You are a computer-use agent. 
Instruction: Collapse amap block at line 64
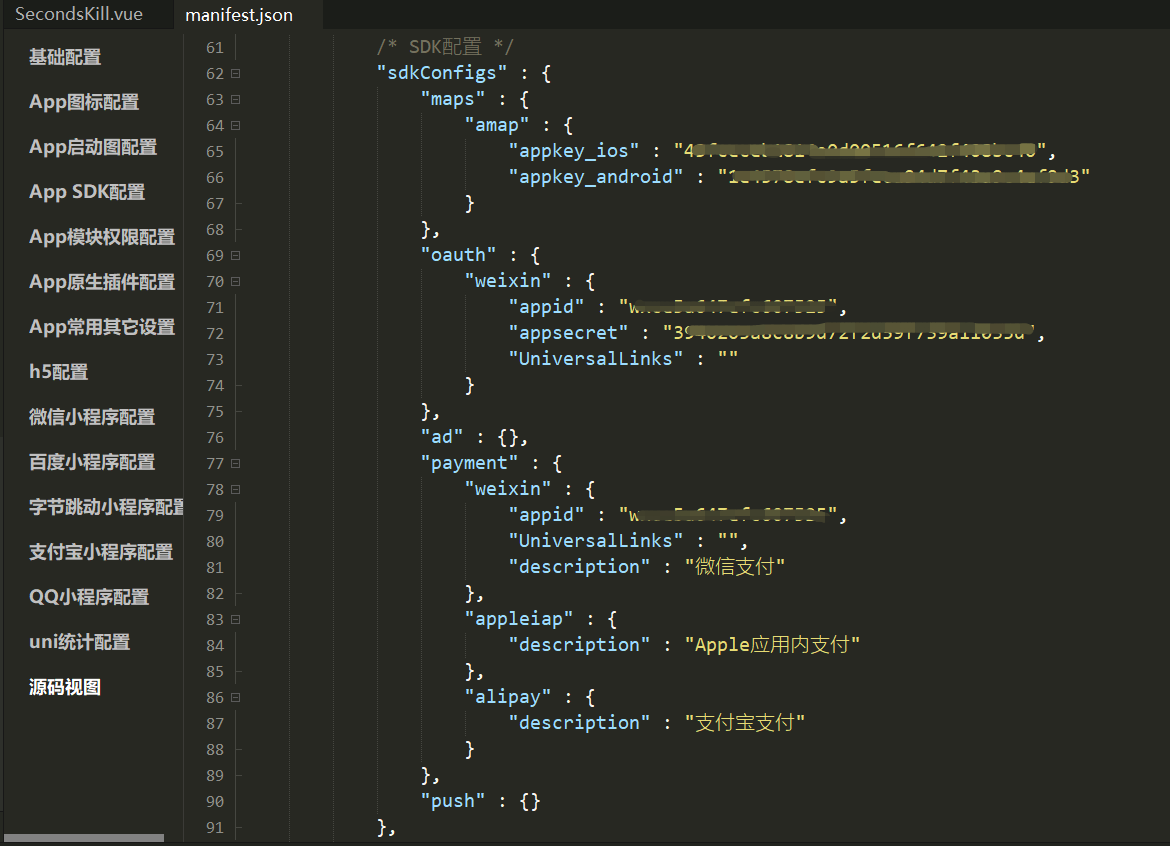pos(236,125)
